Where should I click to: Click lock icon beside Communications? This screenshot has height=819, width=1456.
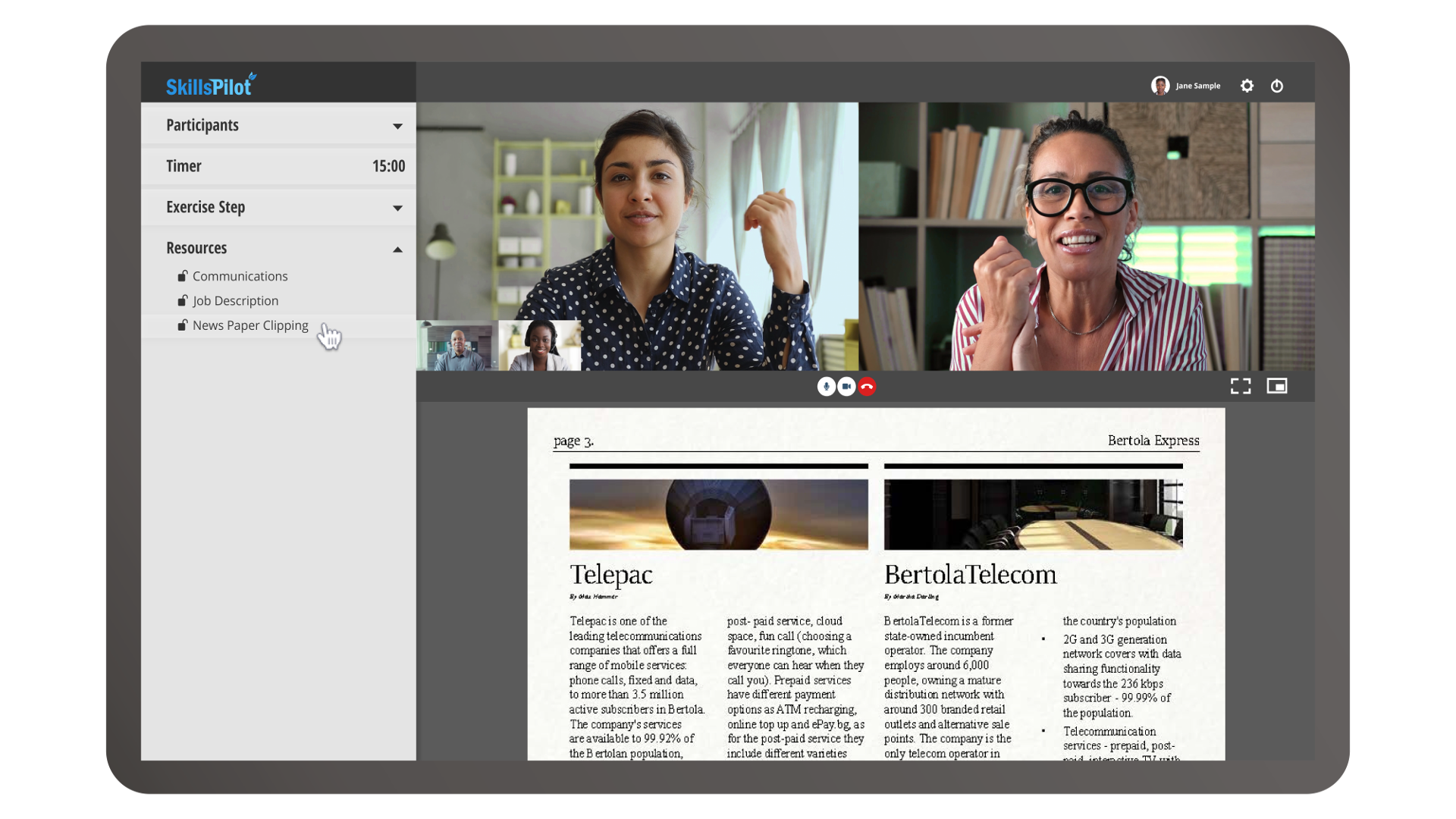tap(183, 276)
